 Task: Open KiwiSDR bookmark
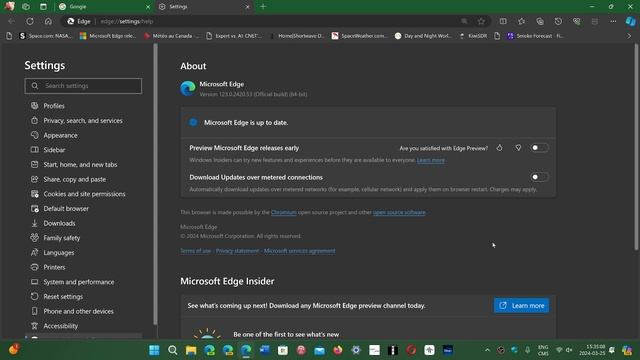(x=473, y=36)
